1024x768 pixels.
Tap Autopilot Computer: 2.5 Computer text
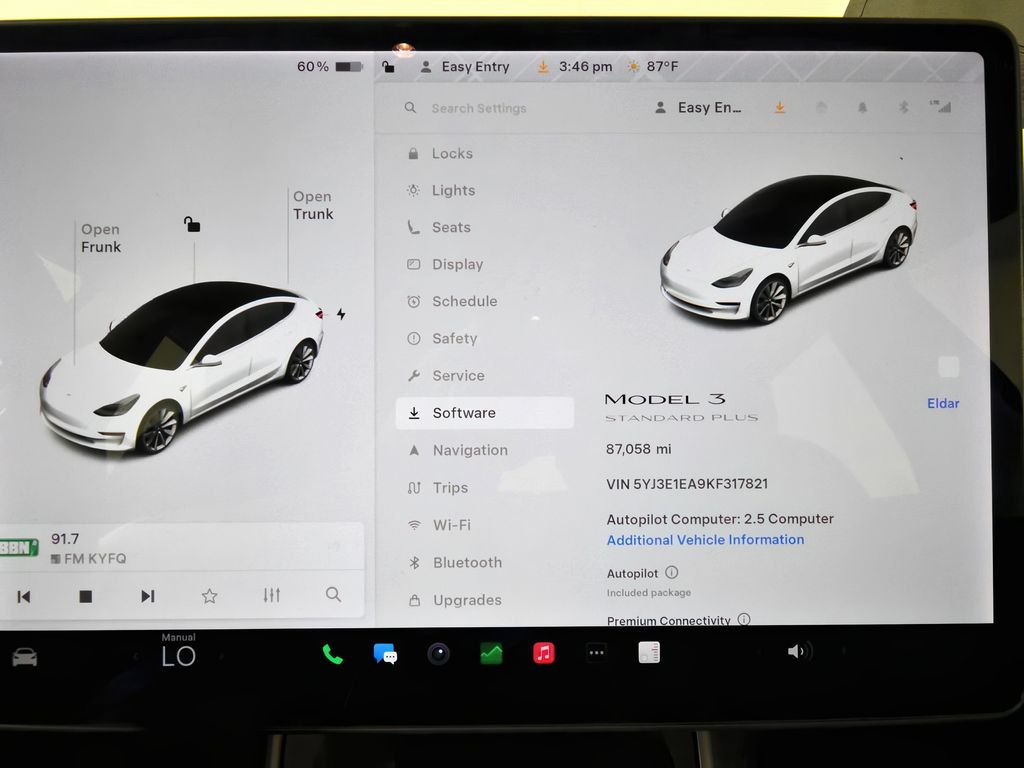[720, 519]
